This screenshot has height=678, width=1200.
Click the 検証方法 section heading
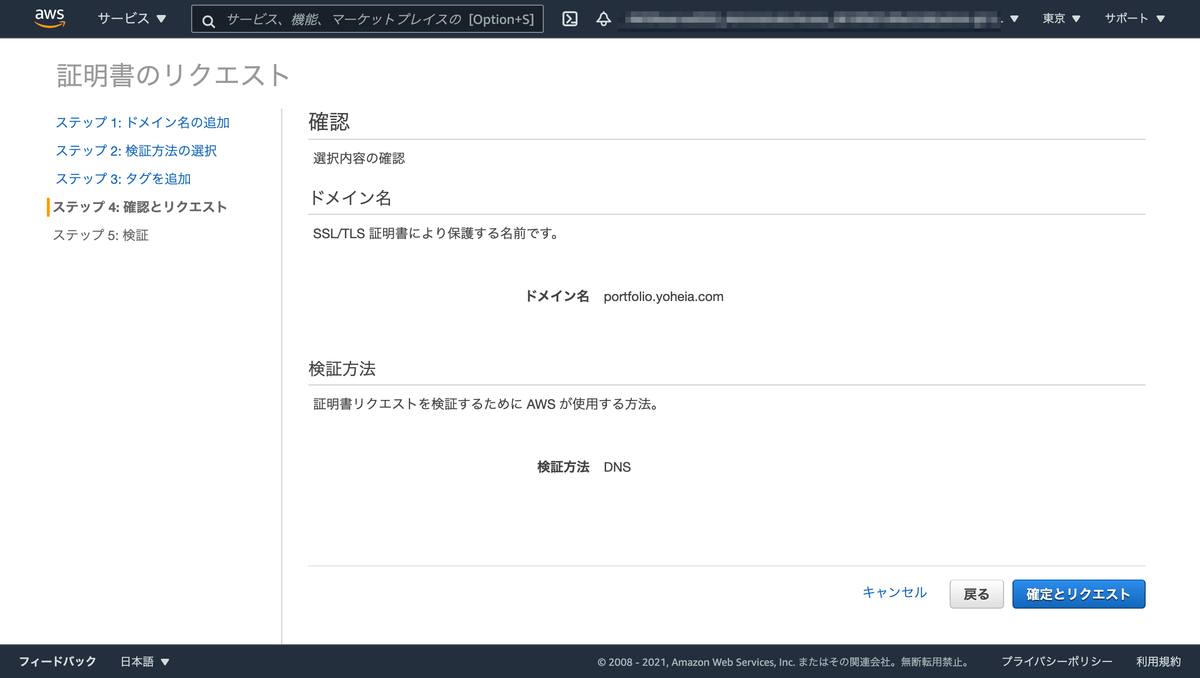342,369
